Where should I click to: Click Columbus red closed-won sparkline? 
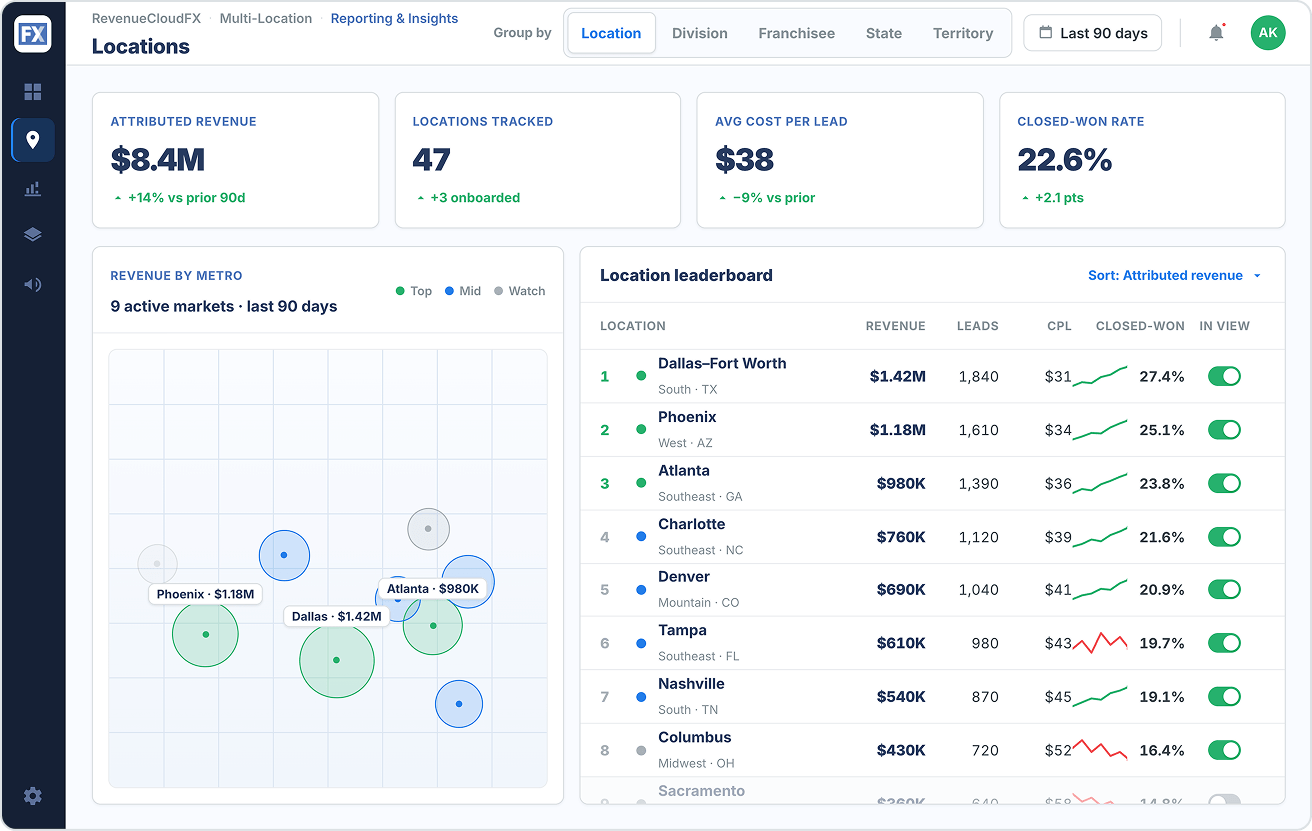1100,750
